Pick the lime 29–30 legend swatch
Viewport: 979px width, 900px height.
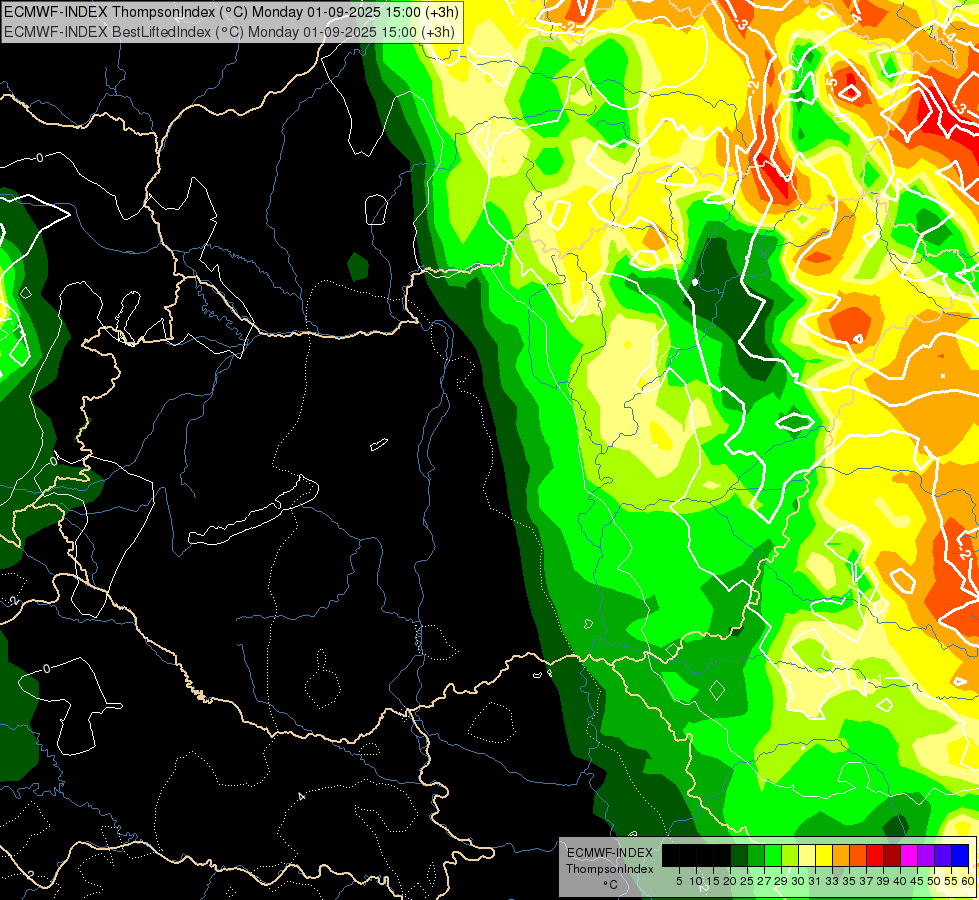(x=790, y=856)
